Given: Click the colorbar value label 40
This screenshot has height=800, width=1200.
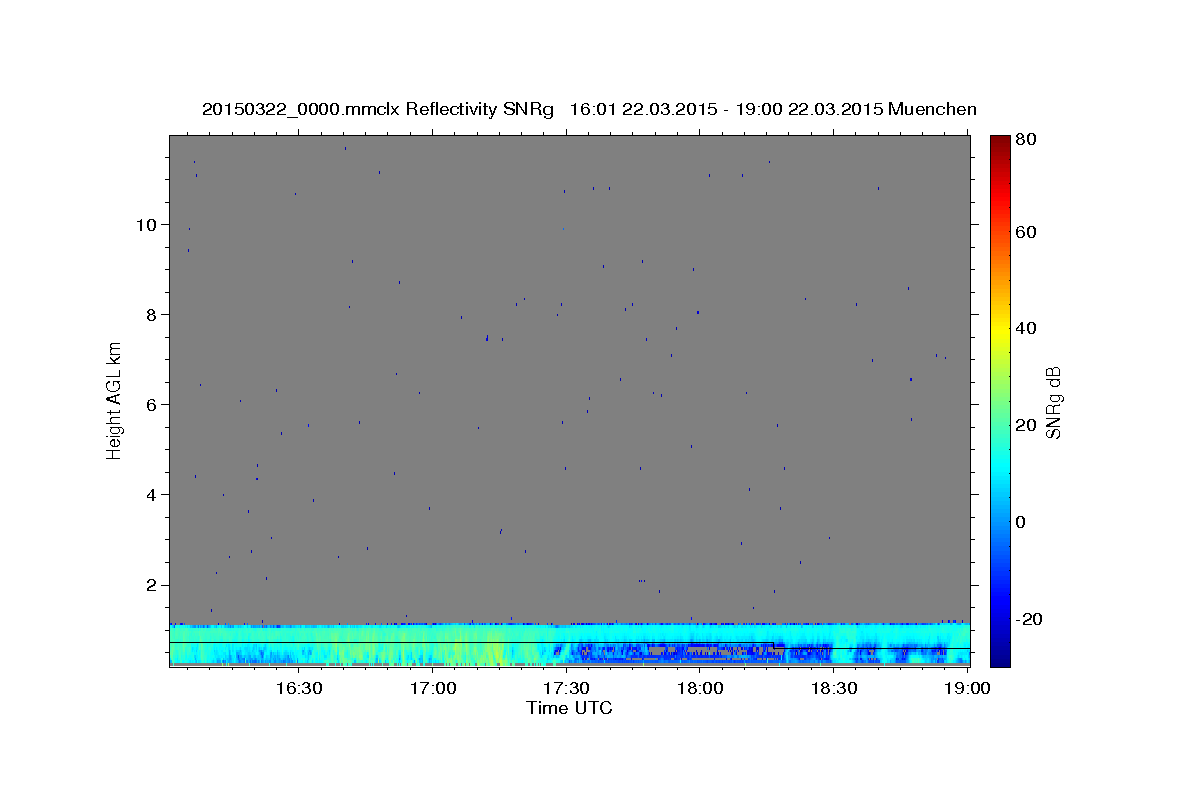Looking at the screenshot, I should 1028,328.
